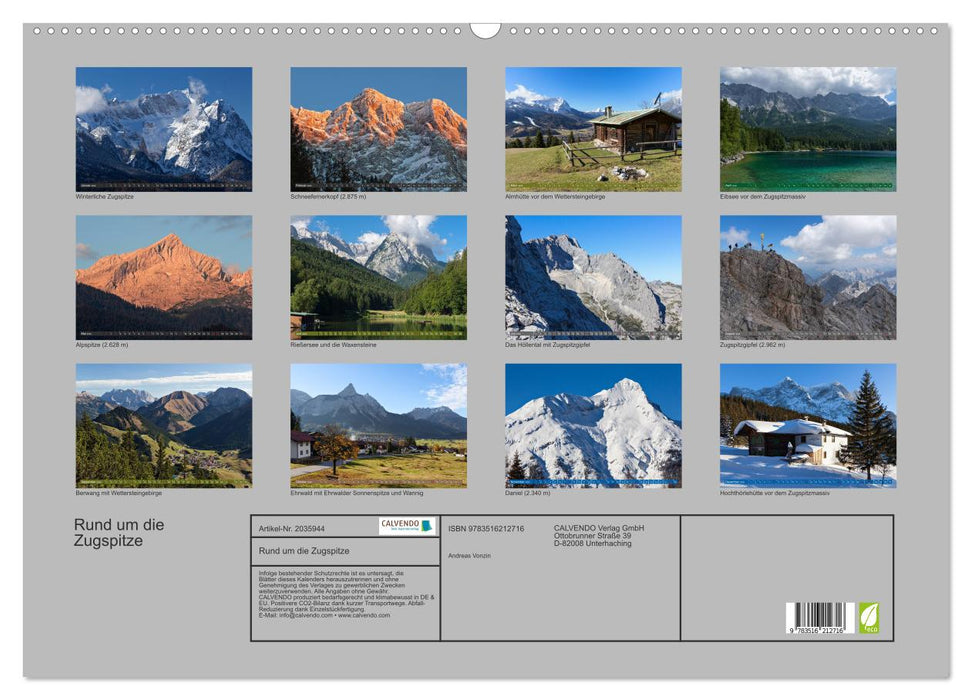Click the calendar hanging hook notch
Image resolution: width=971 pixels, height=700 pixels.
tap(485, 30)
